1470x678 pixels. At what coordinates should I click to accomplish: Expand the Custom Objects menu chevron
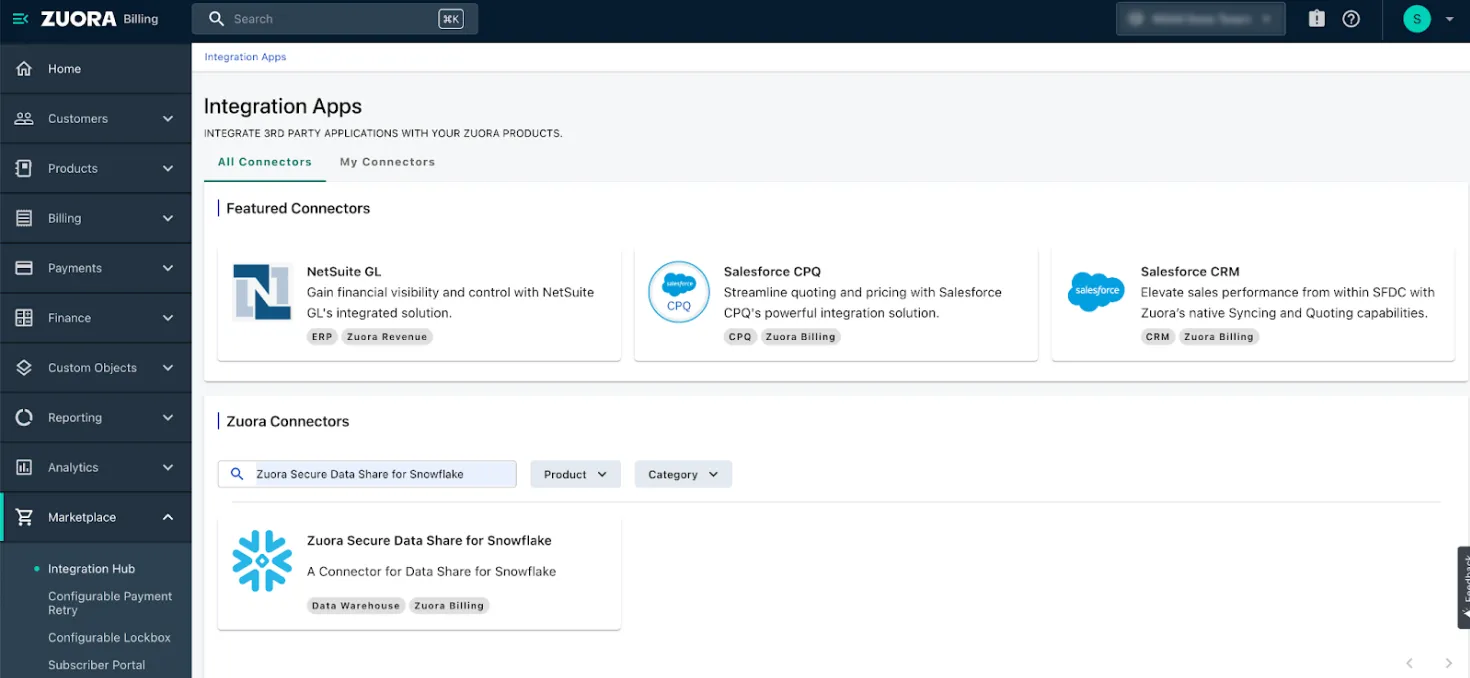tap(168, 368)
